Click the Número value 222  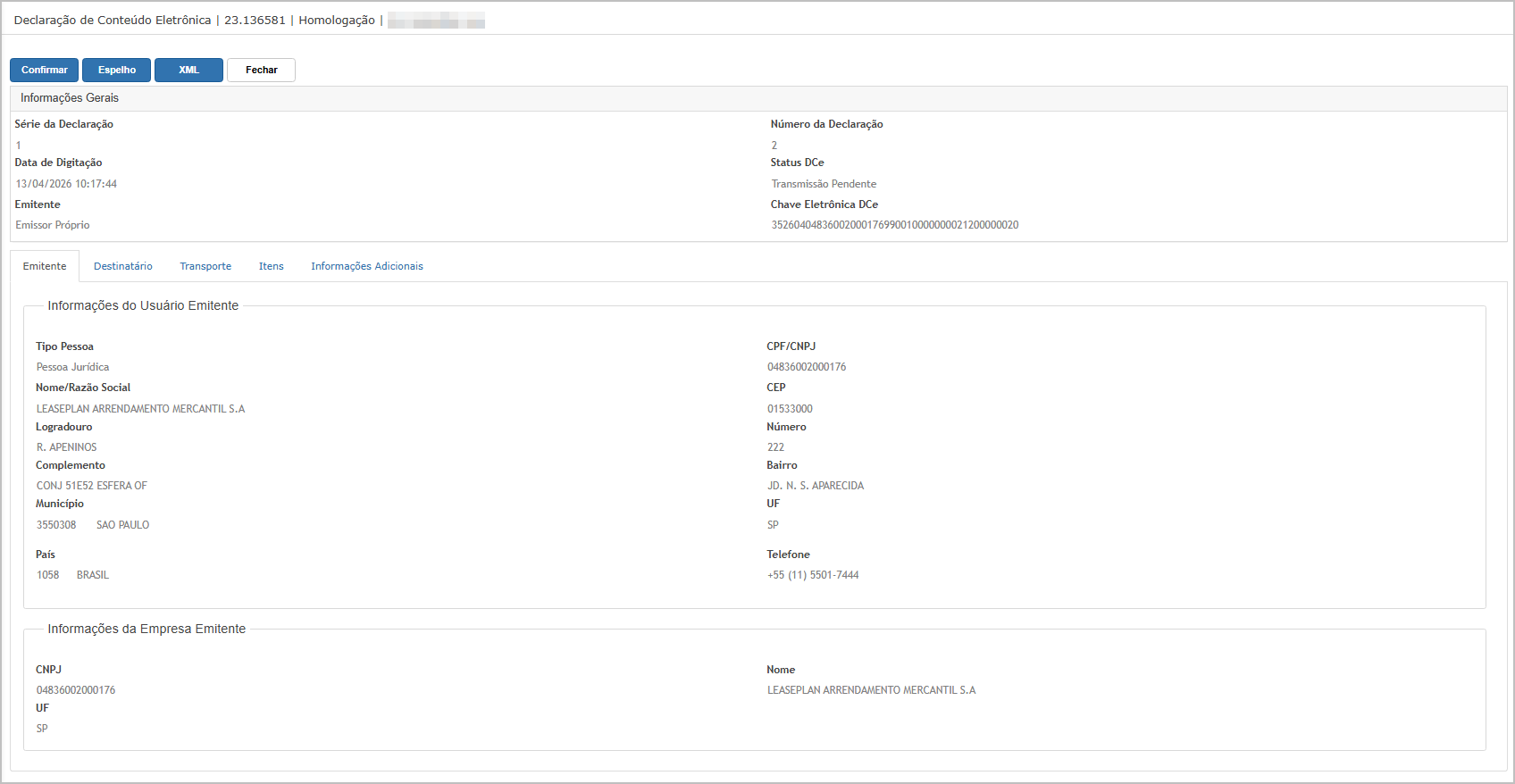pos(775,447)
